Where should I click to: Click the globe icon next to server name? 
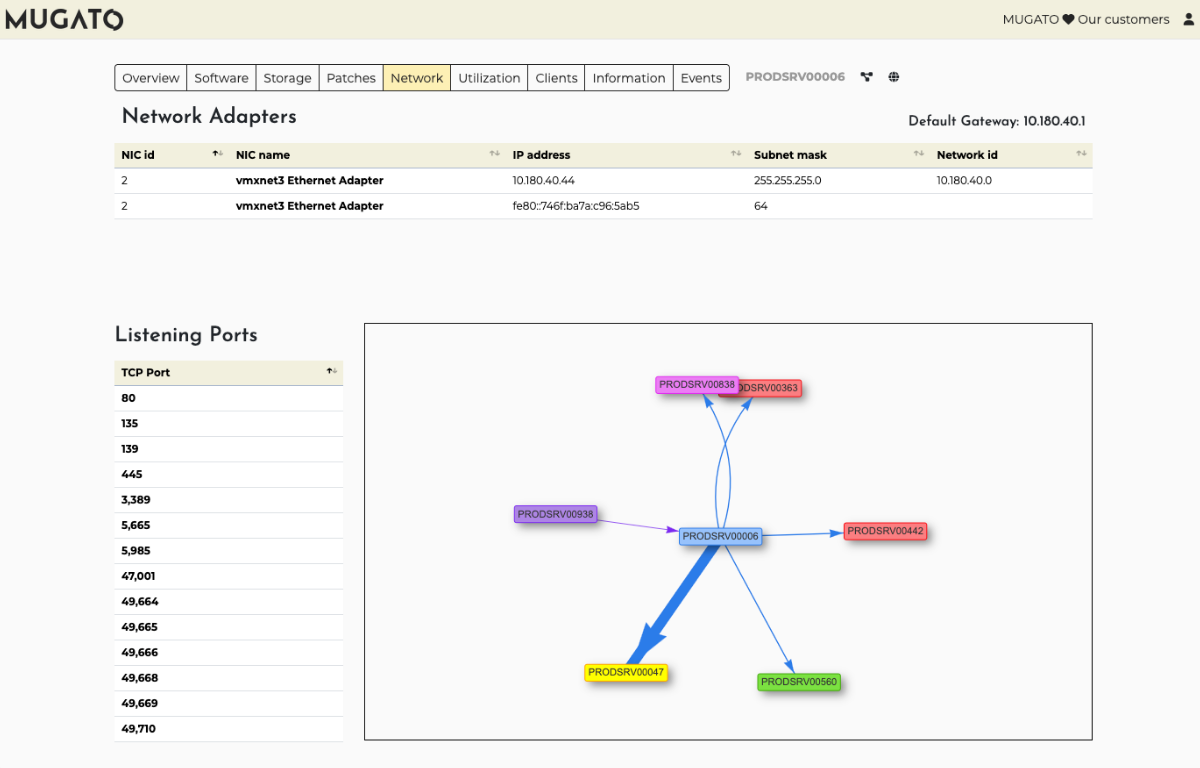(x=894, y=77)
